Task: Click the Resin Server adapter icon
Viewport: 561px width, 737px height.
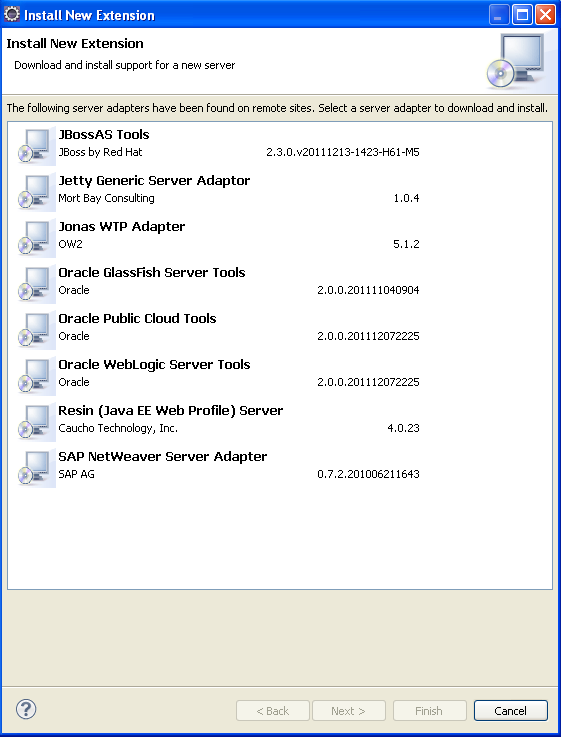Action: 35,422
